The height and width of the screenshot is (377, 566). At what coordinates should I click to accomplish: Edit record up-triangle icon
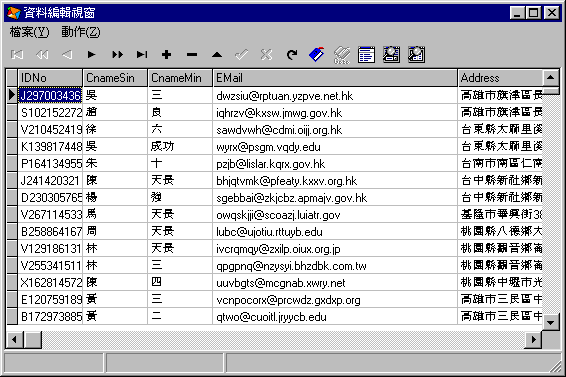[x=217, y=55]
